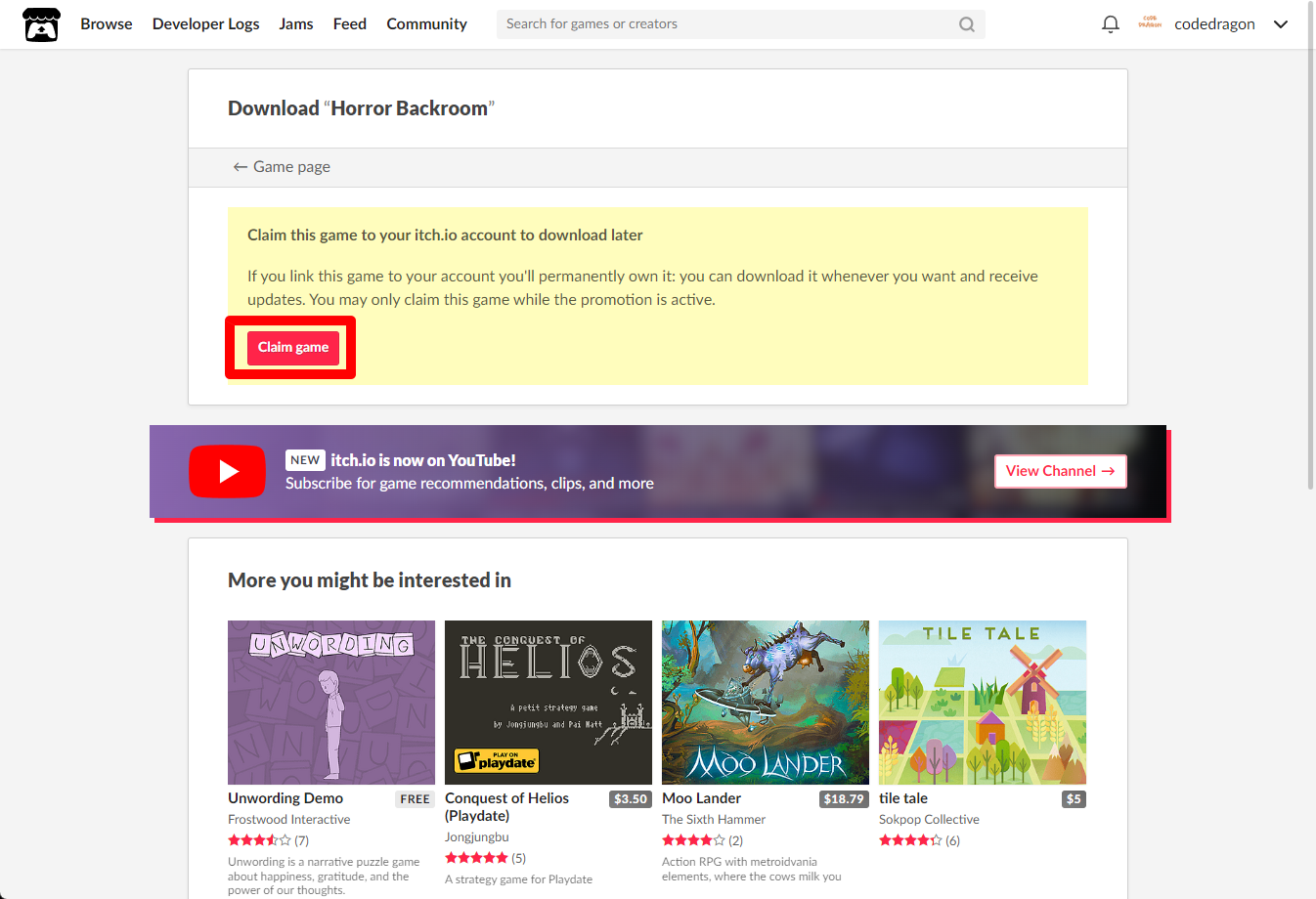Expand the account menu chevron
The image size is (1316, 899).
pos(1281,24)
